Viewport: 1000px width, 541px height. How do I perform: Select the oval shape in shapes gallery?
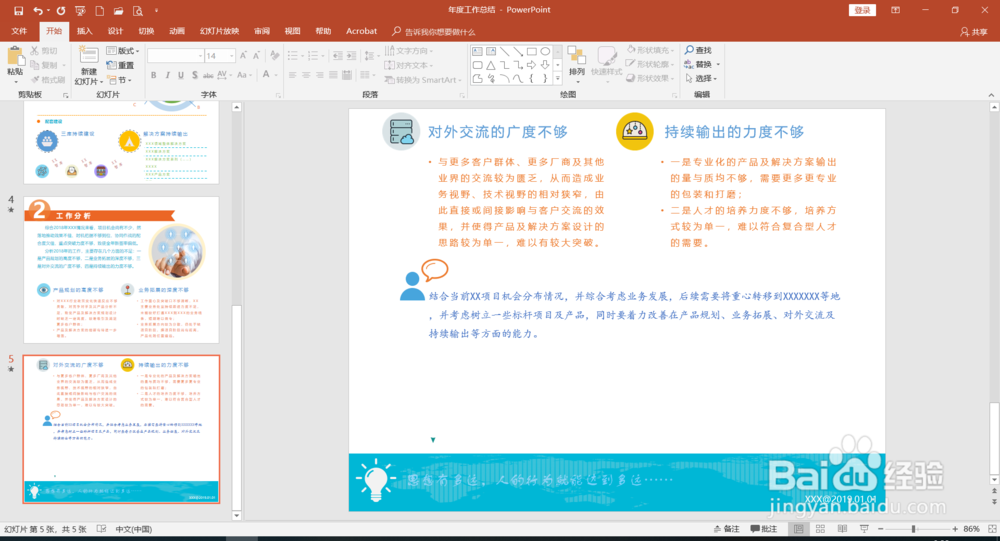click(545, 51)
